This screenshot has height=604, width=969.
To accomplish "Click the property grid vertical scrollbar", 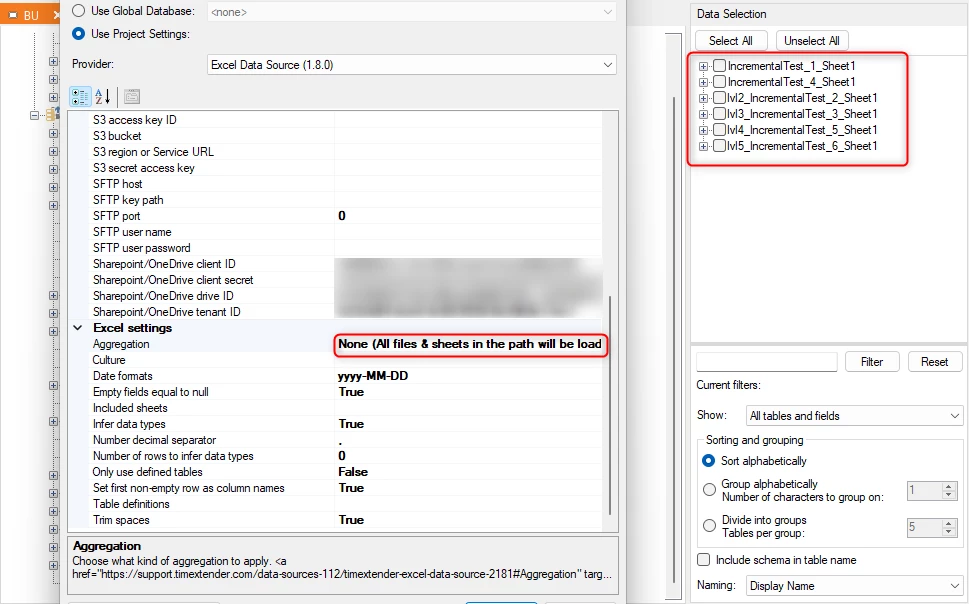I will pos(610,405).
